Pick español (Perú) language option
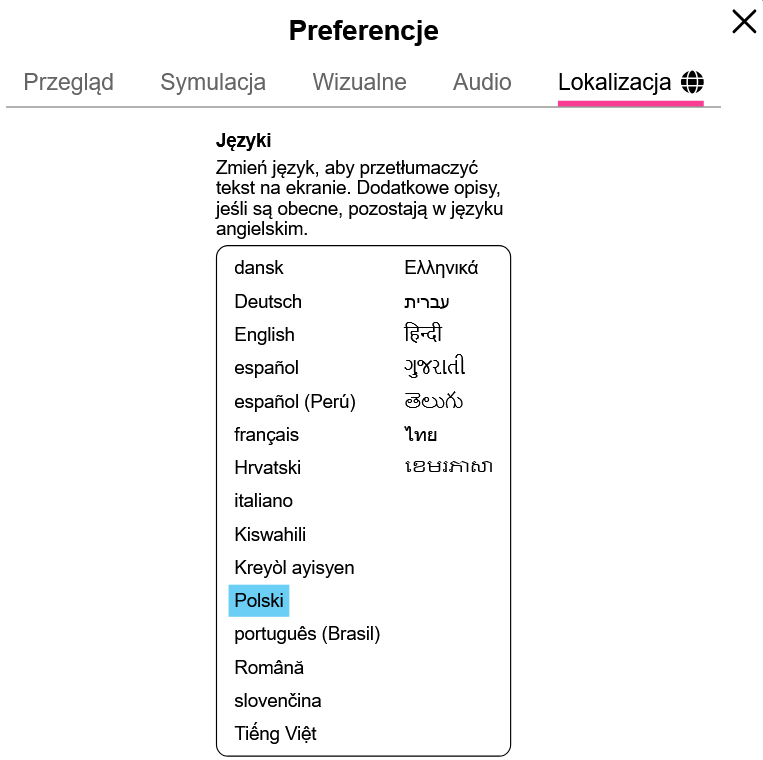 pyautogui.click(x=295, y=401)
